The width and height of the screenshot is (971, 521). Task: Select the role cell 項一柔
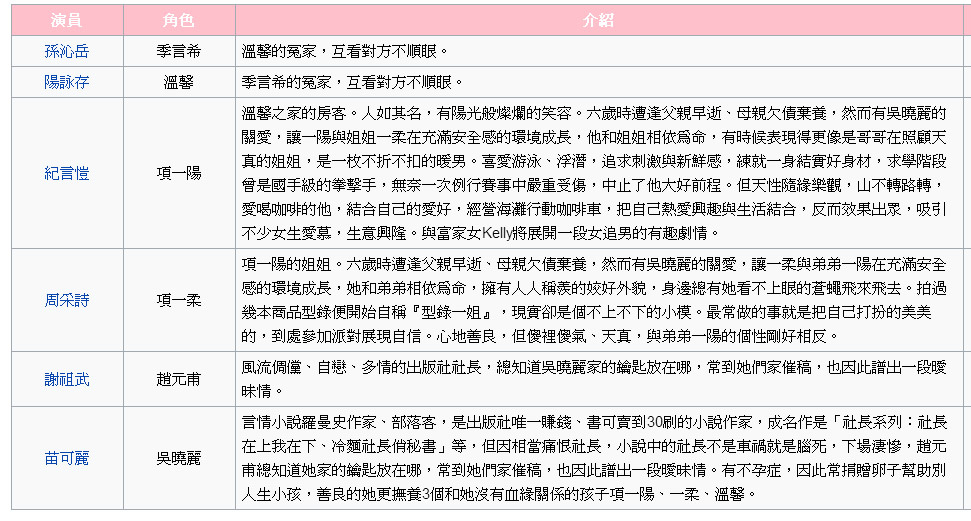(x=179, y=300)
